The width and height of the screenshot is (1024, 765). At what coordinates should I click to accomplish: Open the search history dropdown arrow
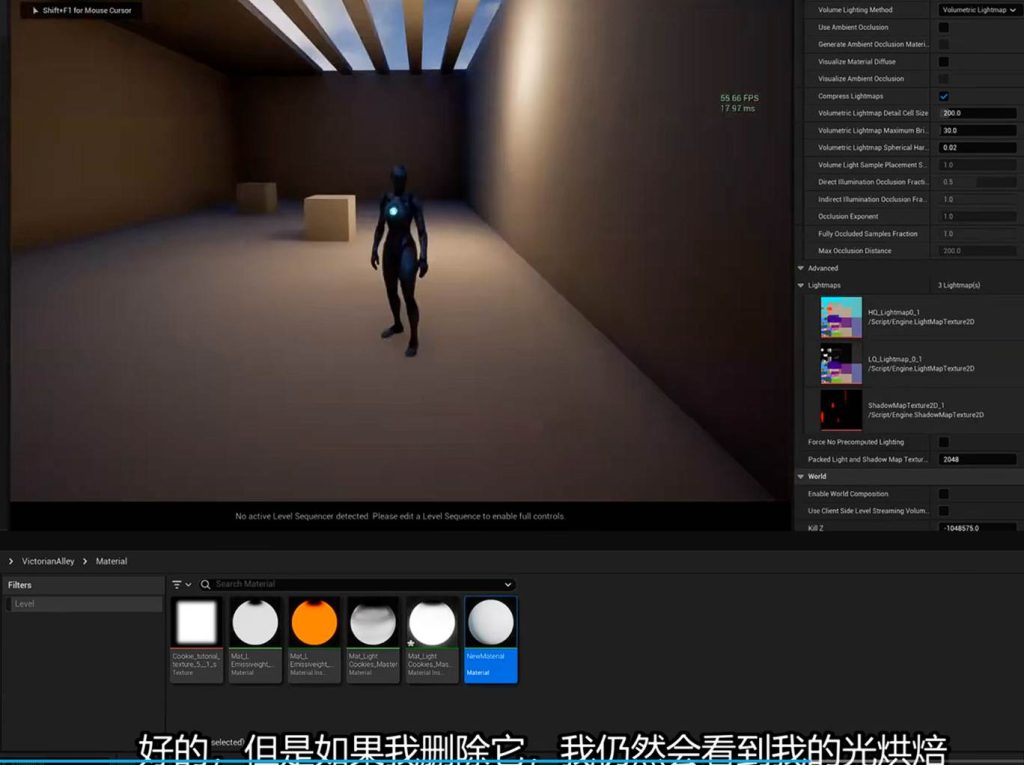click(x=508, y=584)
